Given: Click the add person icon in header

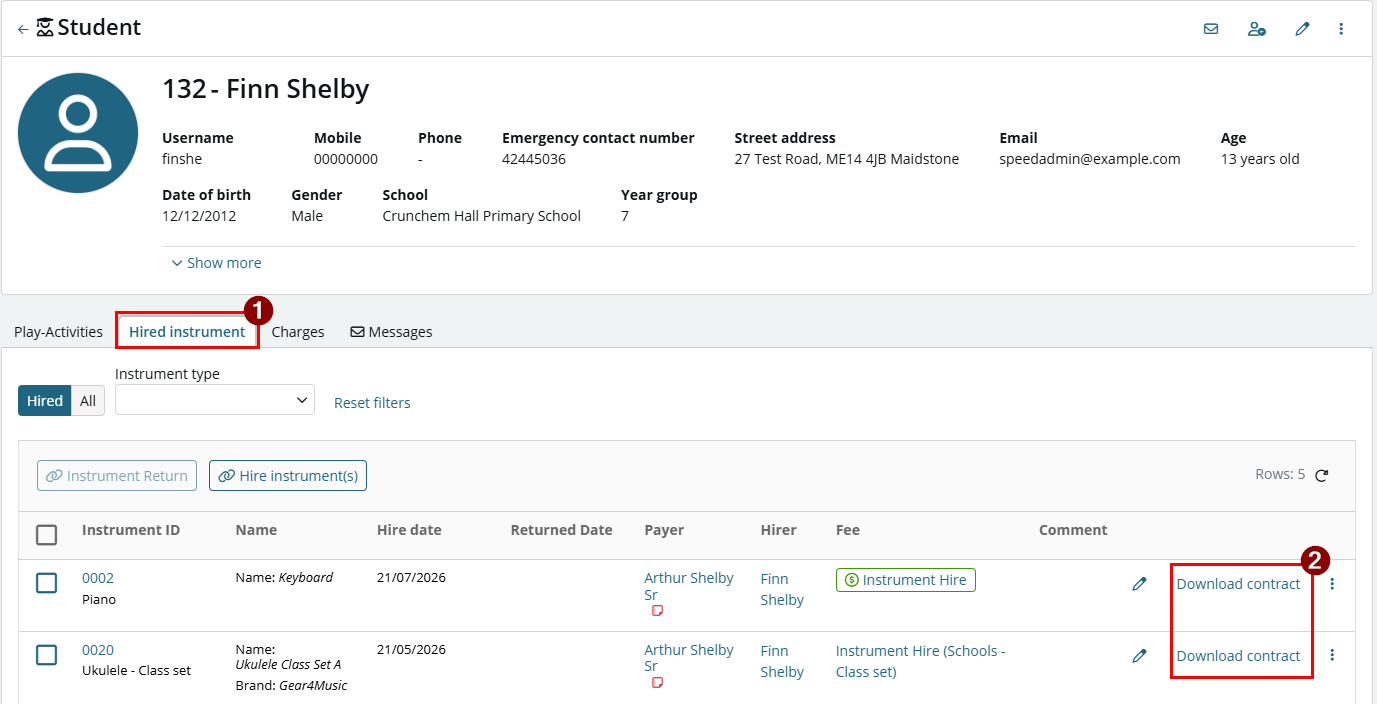Looking at the screenshot, I should pyautogui.click(x=1257, y=29).
